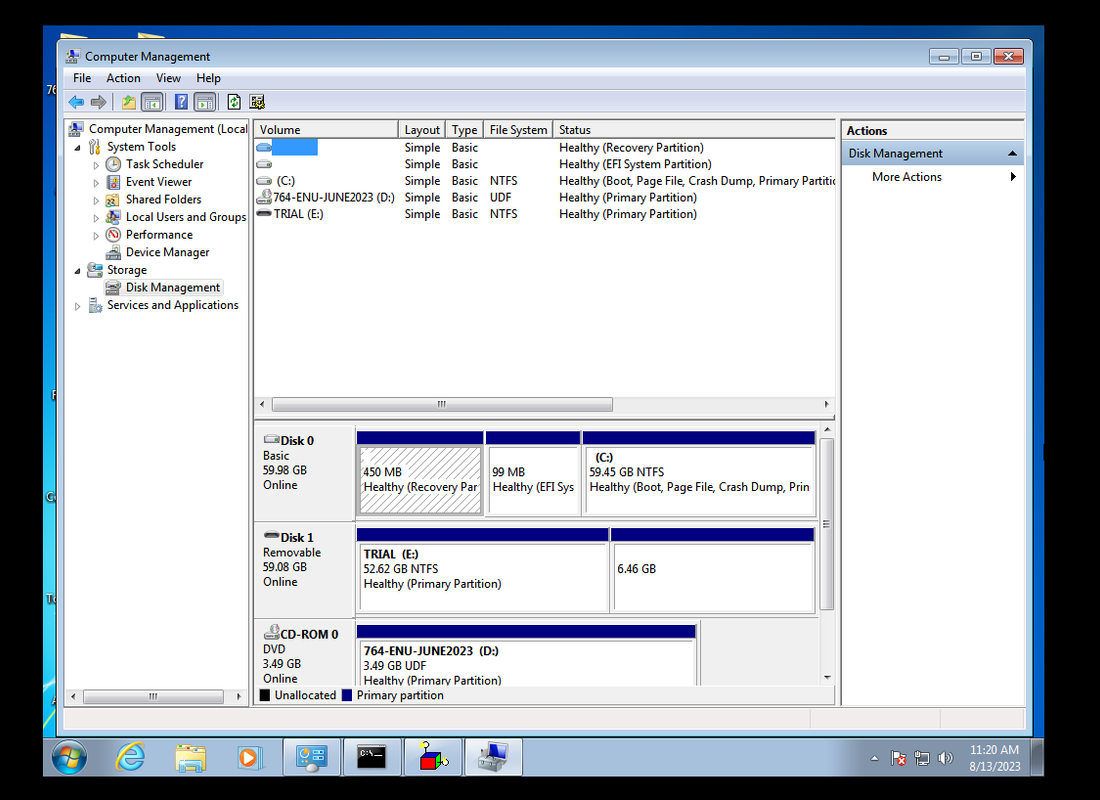Click the volume list horizontal scrollbar thumb
The image size is (1100, 800).
442,405
